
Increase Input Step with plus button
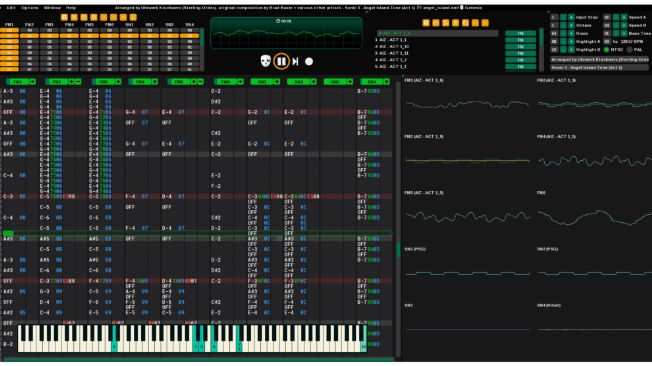click(571, 17)
